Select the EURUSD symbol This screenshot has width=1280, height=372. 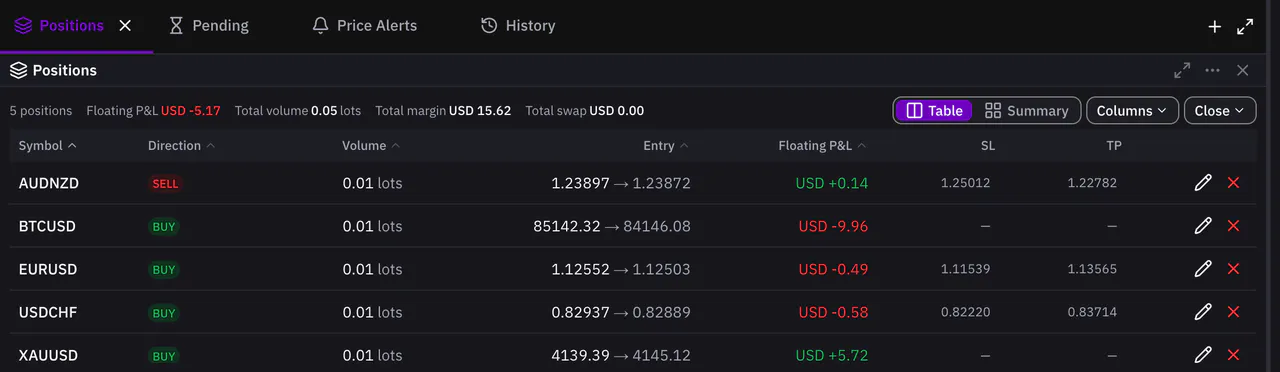[x=48, y=269]
